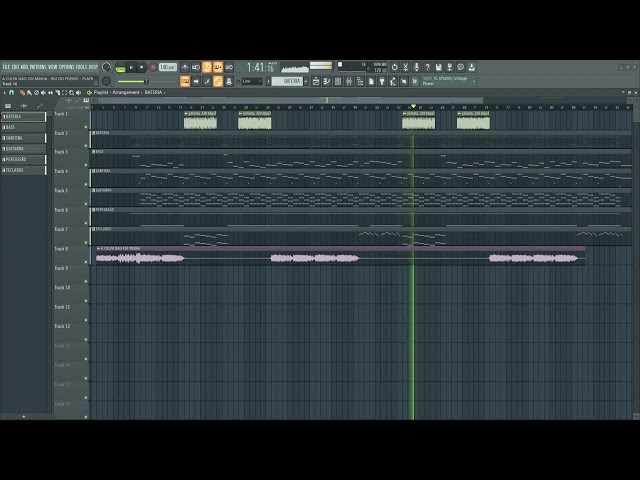Click previous pattern arrow beside BATERIA
The image size is (640, 480).
[269, 81]
